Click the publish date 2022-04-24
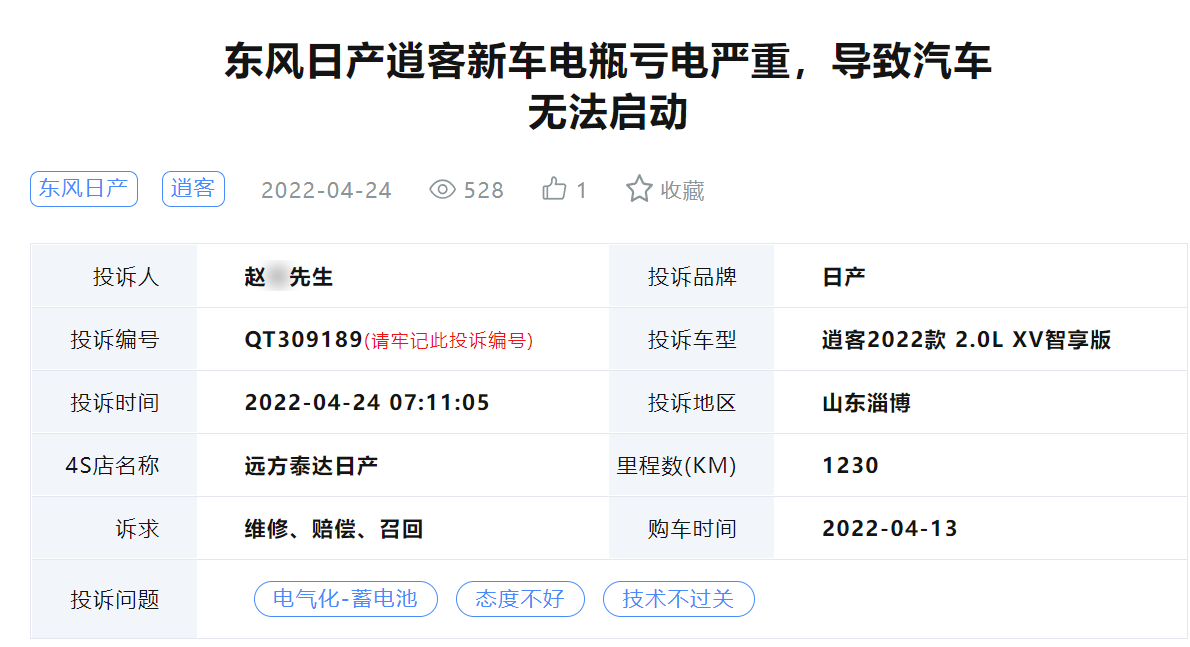 click(x=326, y=190)
